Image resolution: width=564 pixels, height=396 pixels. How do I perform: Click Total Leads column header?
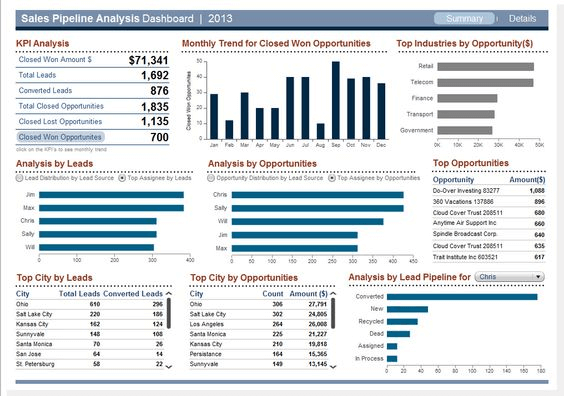[79, 294]
